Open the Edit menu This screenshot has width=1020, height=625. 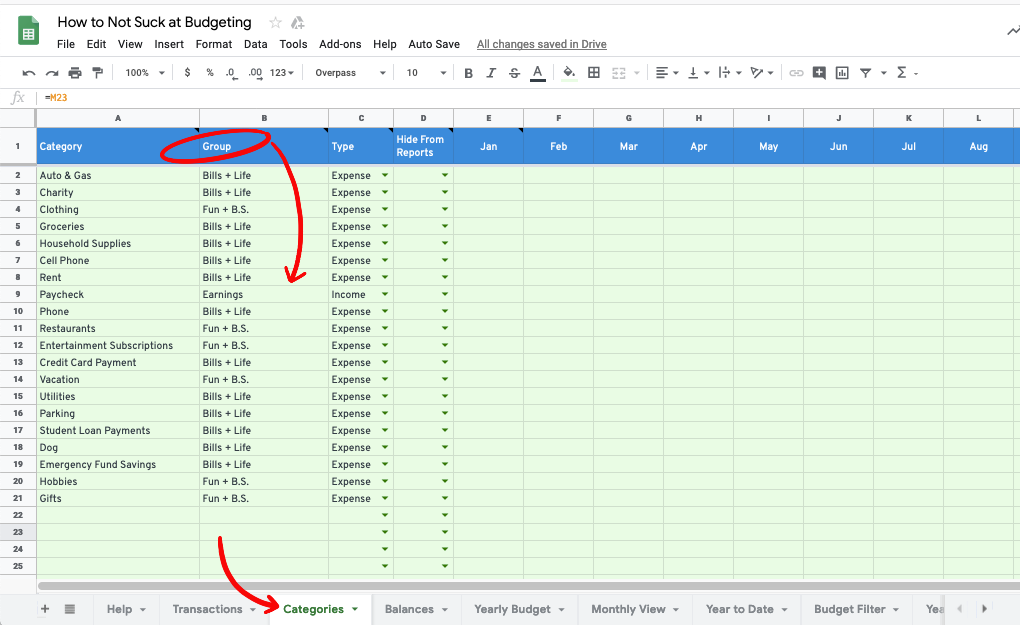click(96, 44)
